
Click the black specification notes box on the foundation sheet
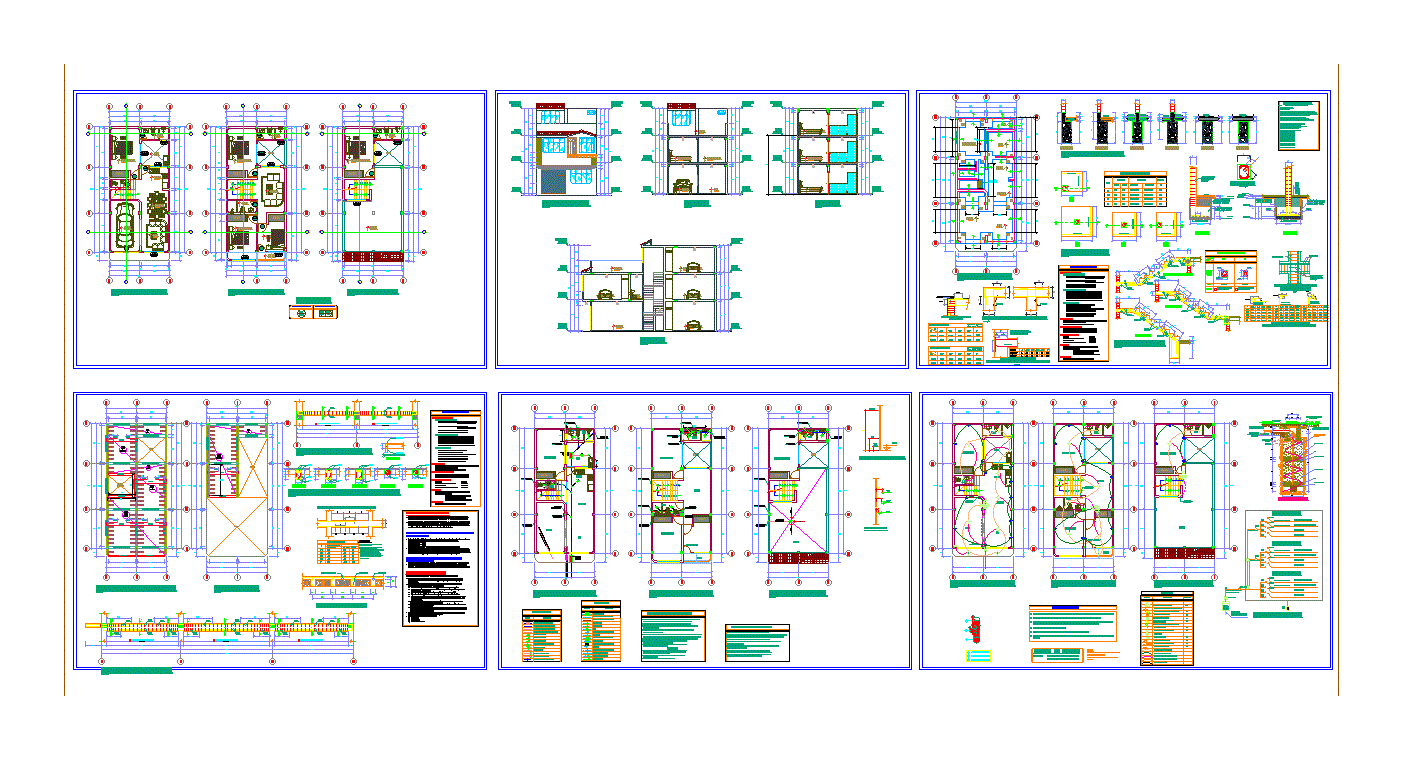point(1084,312)
